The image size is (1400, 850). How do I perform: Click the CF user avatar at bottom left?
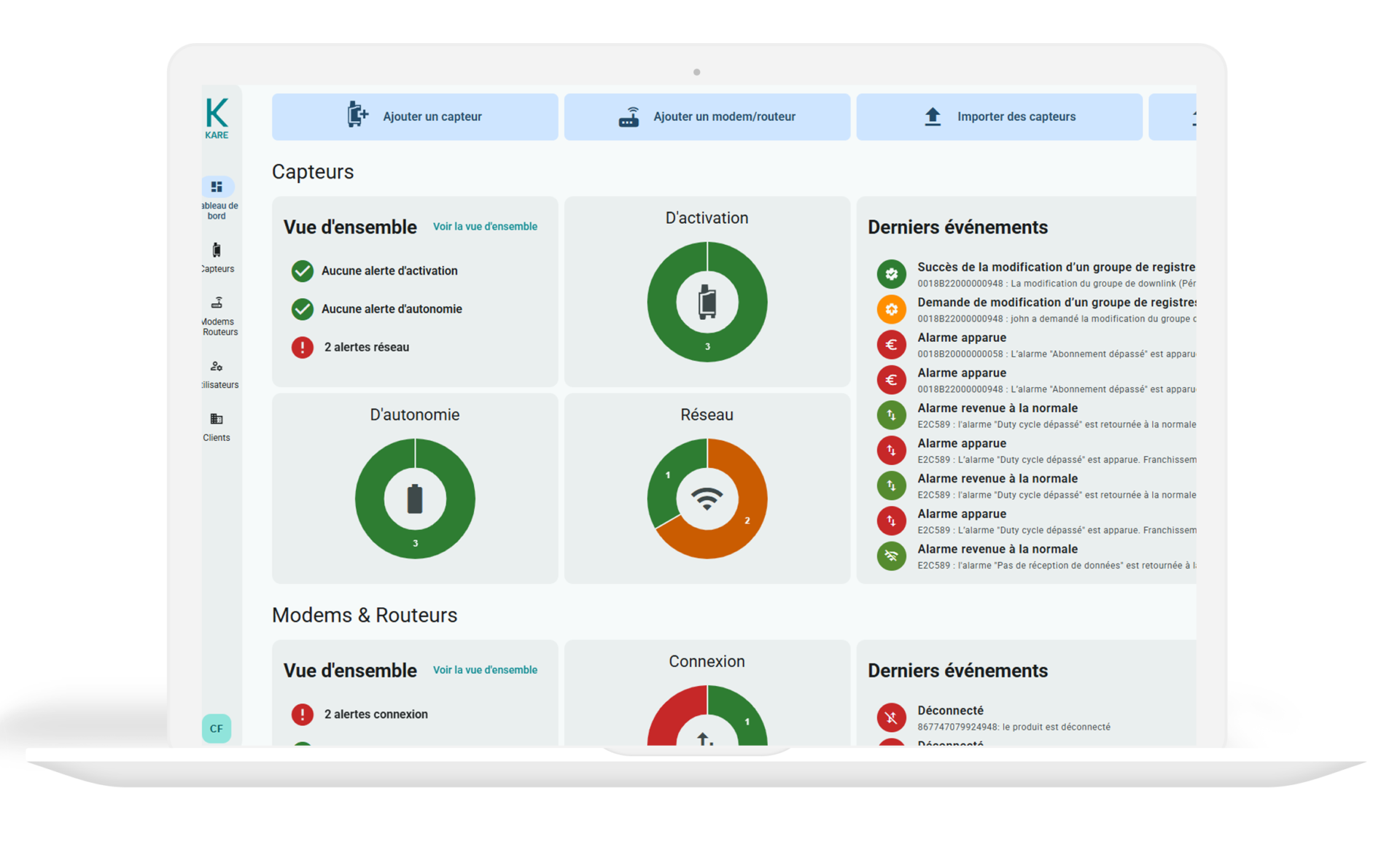(x=216, y=728)
